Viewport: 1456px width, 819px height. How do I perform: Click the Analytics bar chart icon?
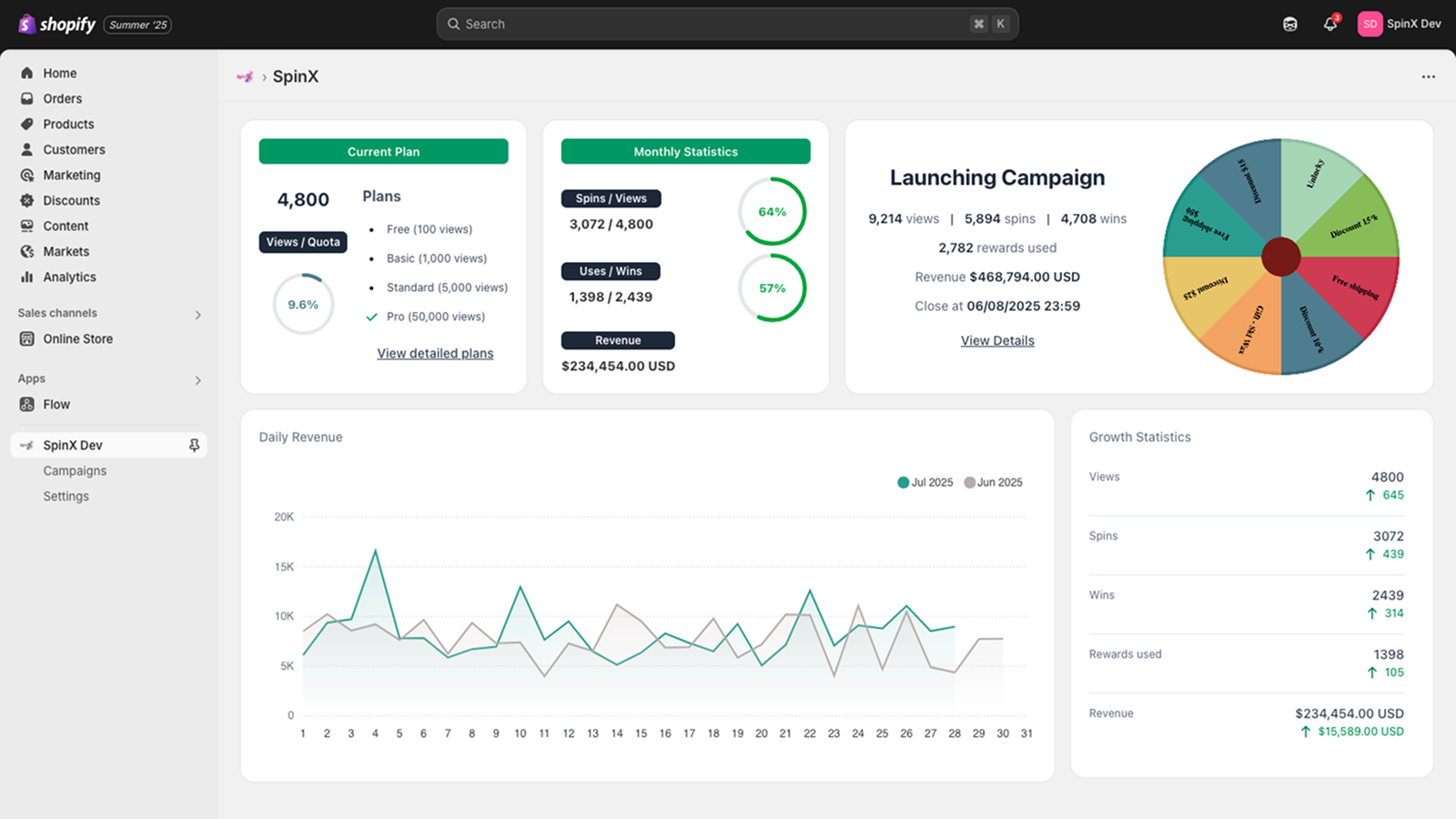coord(27,277)
